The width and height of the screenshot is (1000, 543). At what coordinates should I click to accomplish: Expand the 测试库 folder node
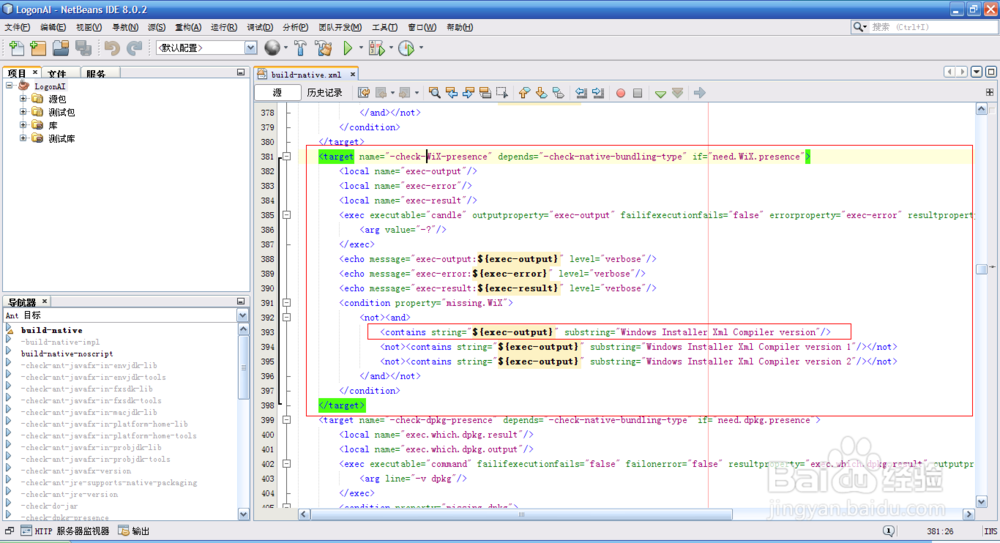23,138
